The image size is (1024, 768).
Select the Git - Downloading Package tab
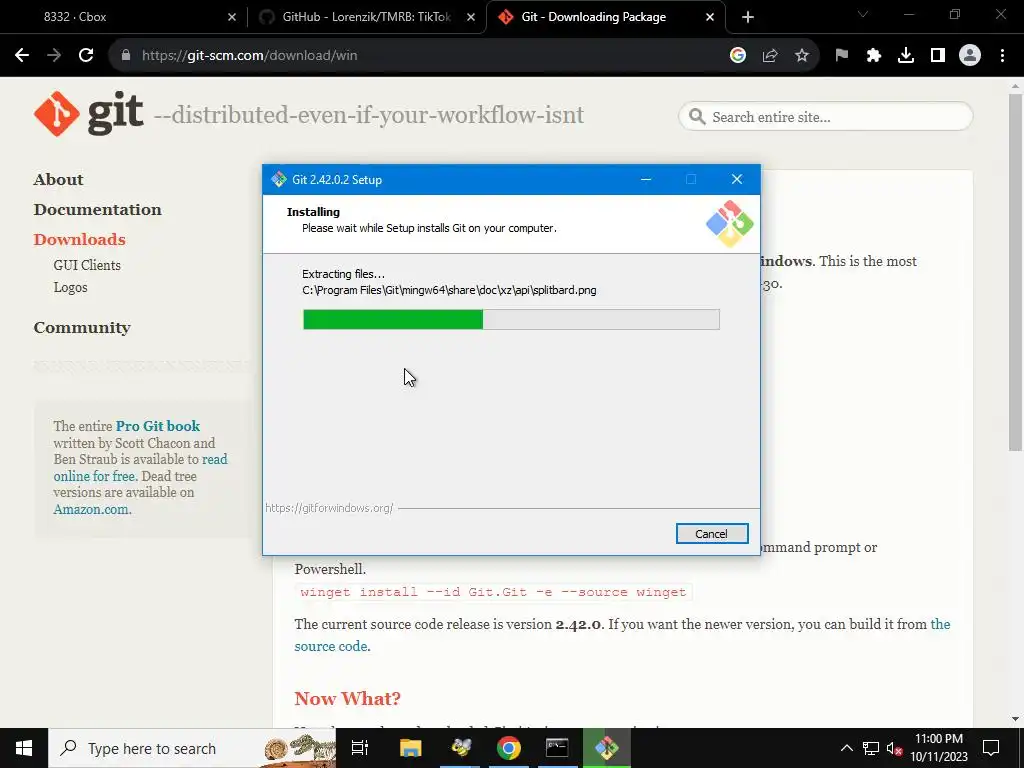606,17
